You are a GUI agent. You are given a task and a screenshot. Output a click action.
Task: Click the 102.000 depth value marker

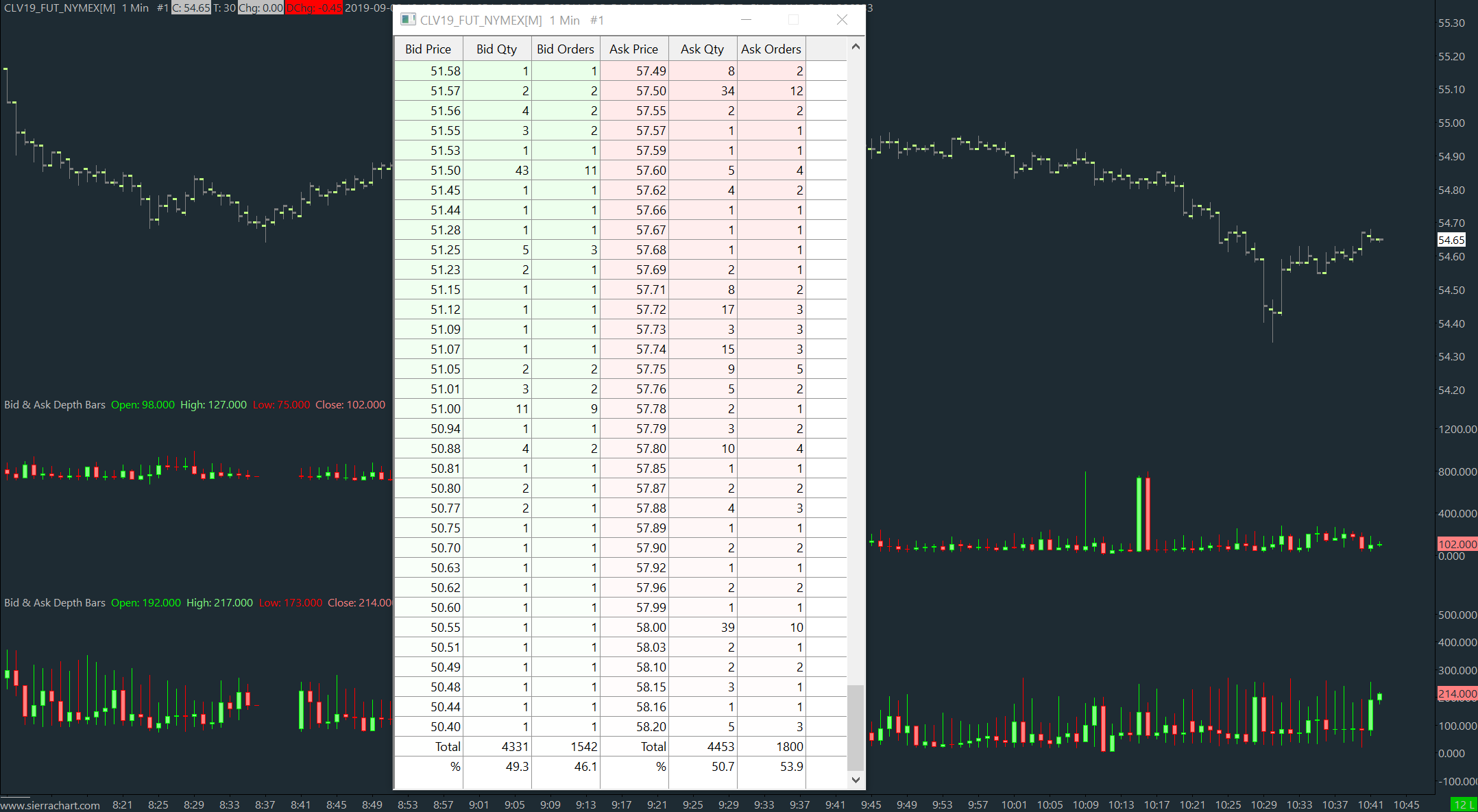(1457, 544)
